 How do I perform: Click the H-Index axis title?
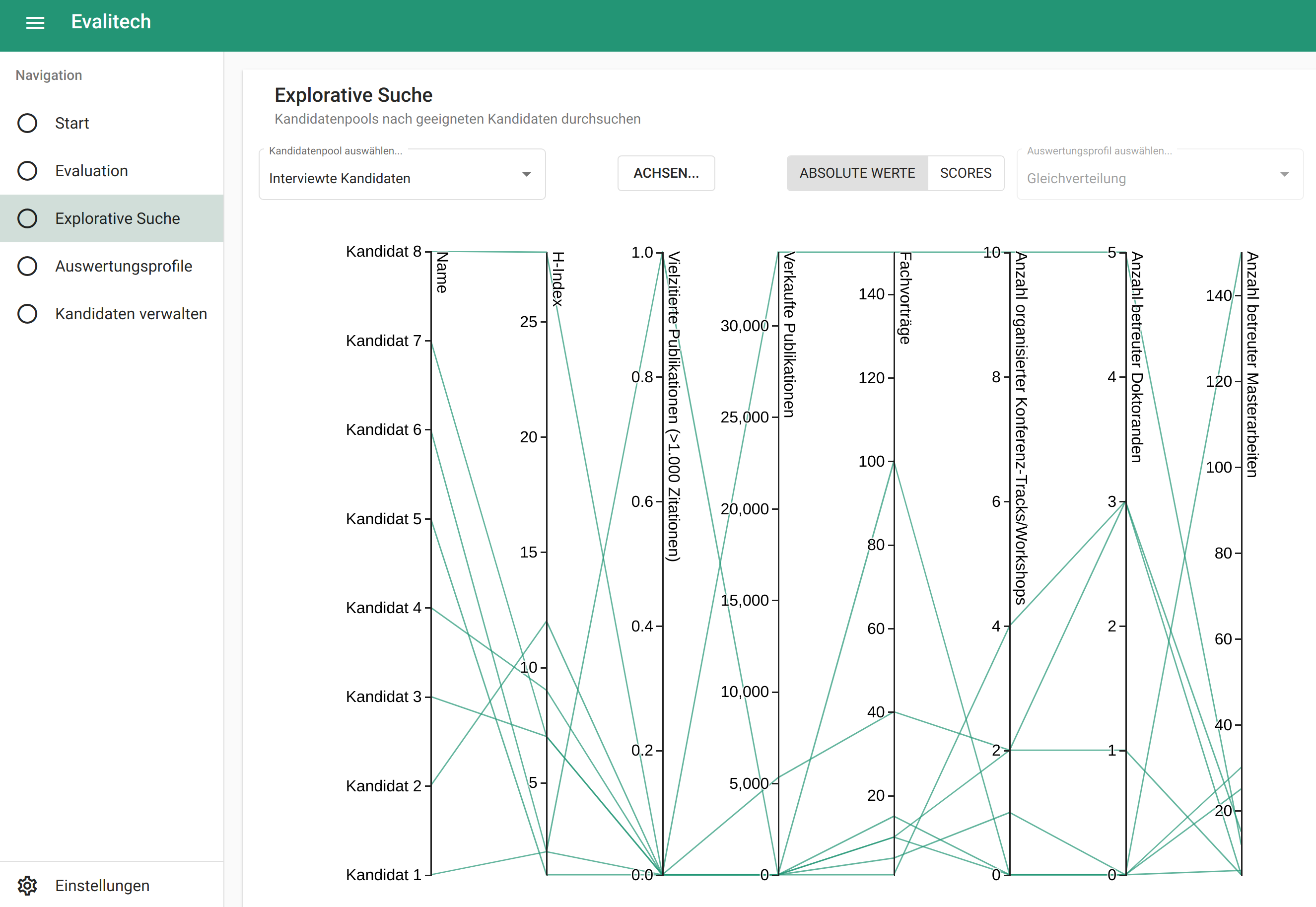[558, 279]
